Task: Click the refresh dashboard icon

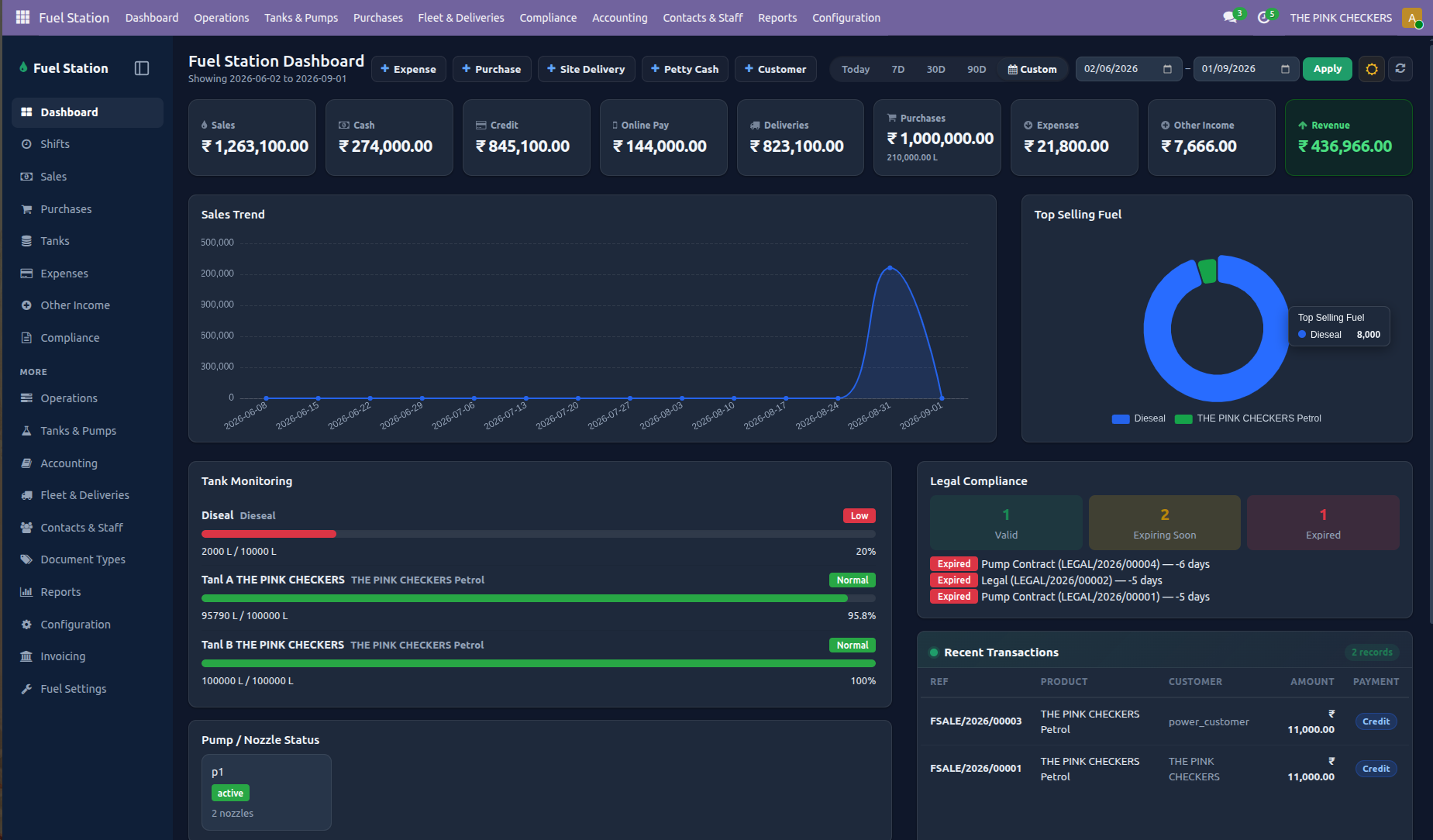Action: (x=1400, y=69)
